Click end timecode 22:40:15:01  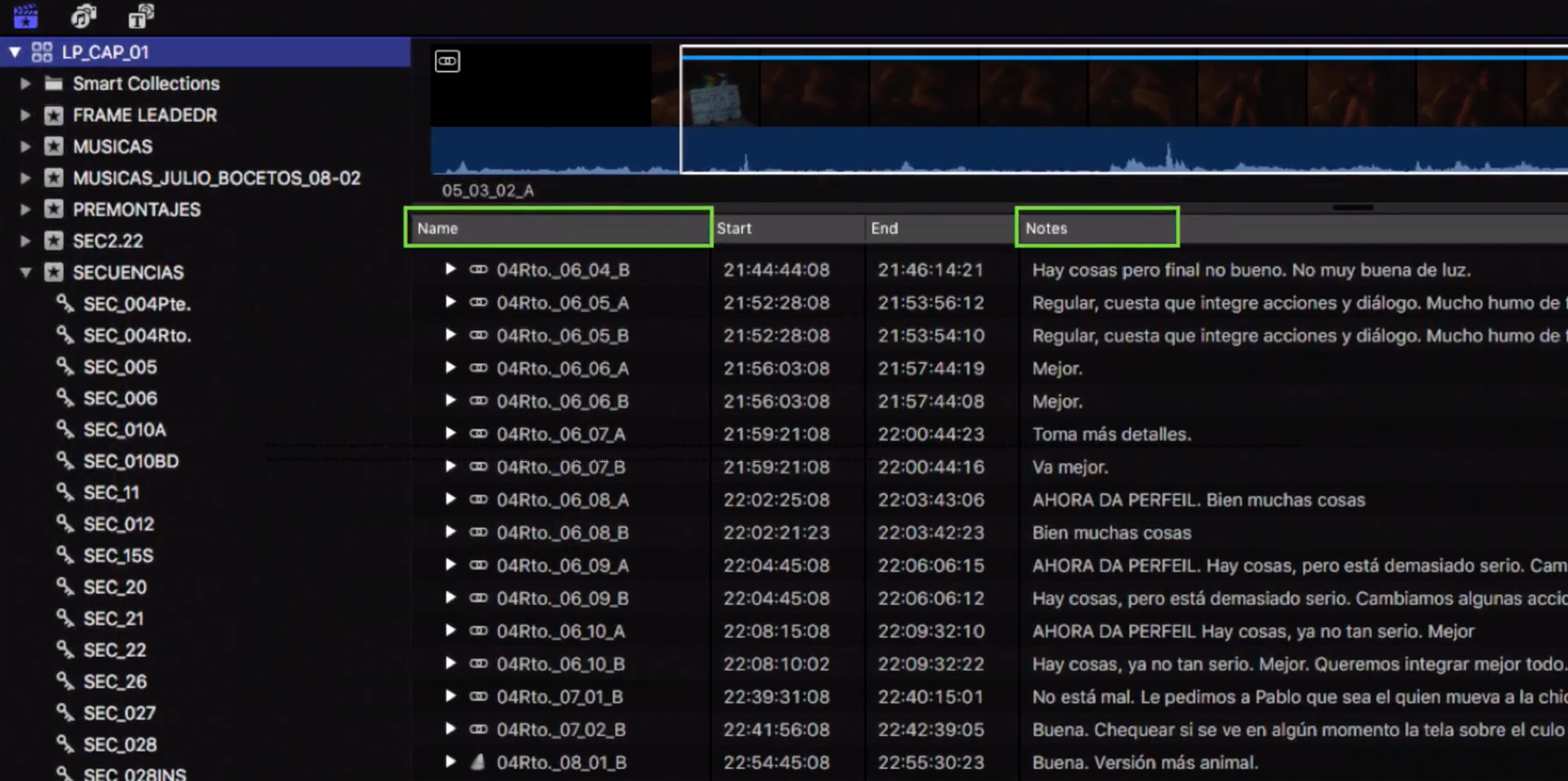[931, 696]
